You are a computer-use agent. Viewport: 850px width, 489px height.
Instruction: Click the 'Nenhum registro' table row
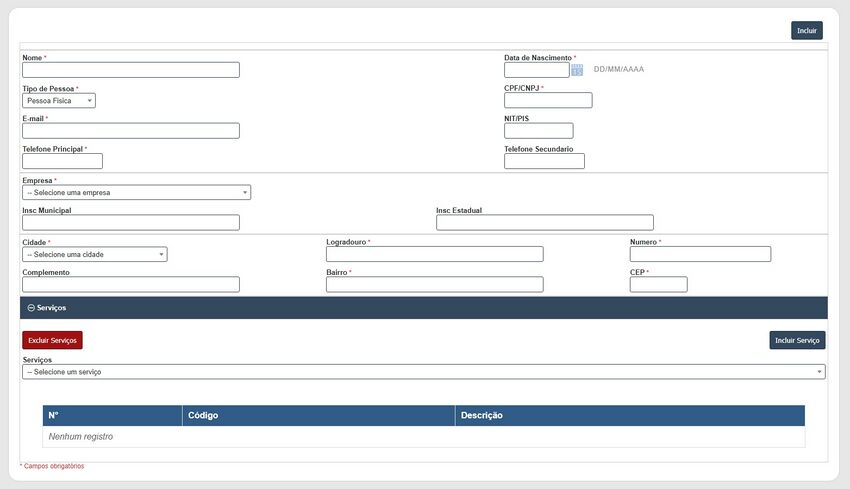(x=424, y=436)
